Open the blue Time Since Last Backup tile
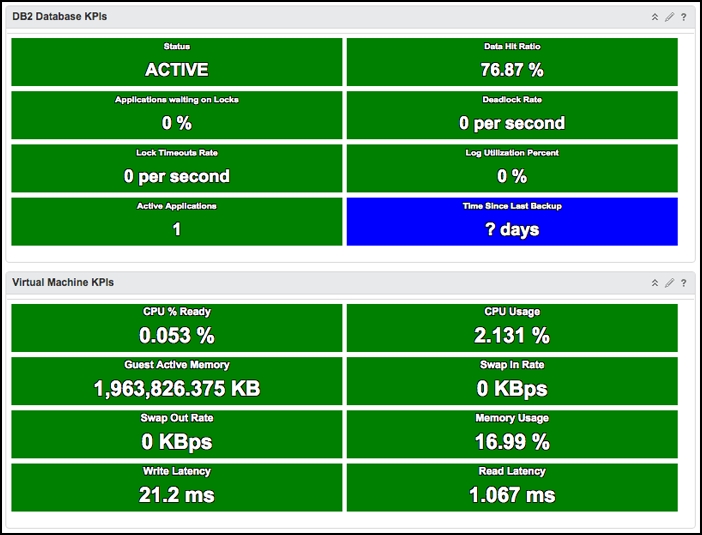 512,222
